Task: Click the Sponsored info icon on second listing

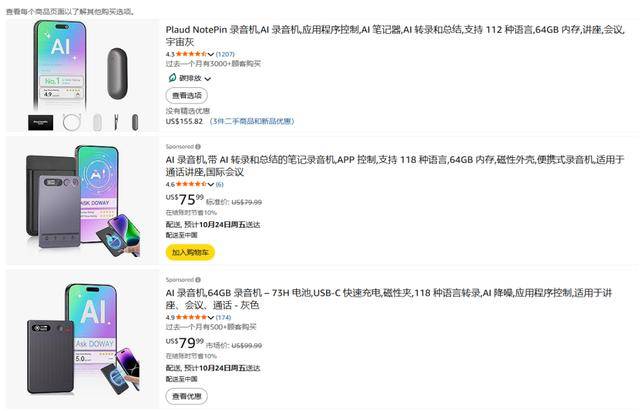Action: click(198, 146)
